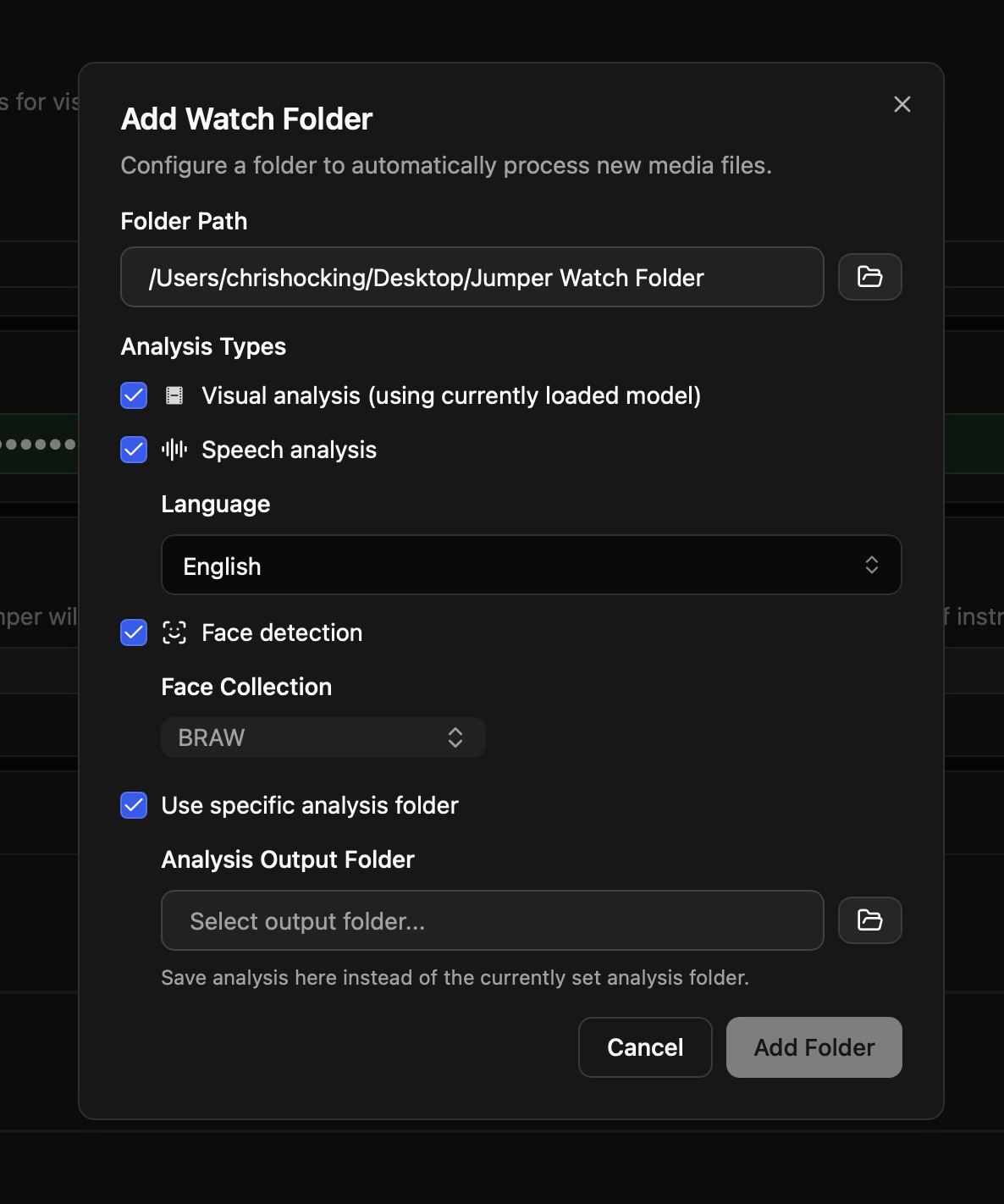Open the Language dropdown showing English
Screen dimensions: 1004x1204
point(531,565)
